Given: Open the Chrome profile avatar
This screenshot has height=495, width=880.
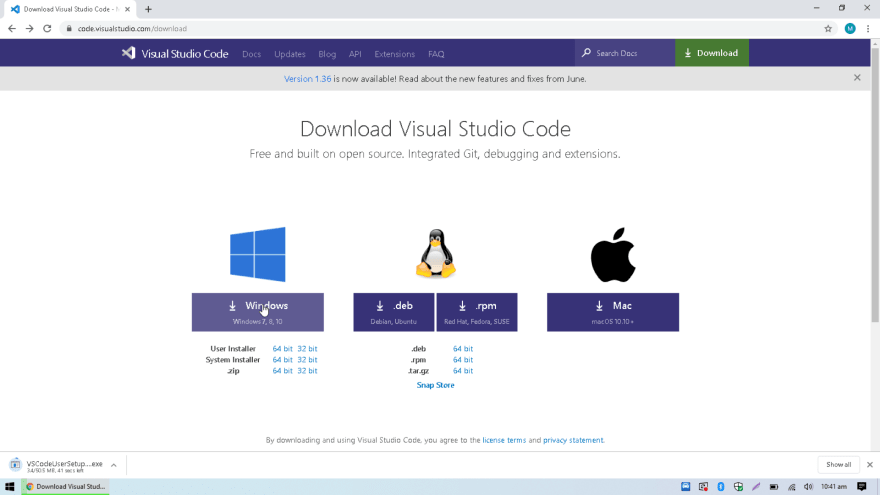Looking at the screenshot, I should coord(850,29).
